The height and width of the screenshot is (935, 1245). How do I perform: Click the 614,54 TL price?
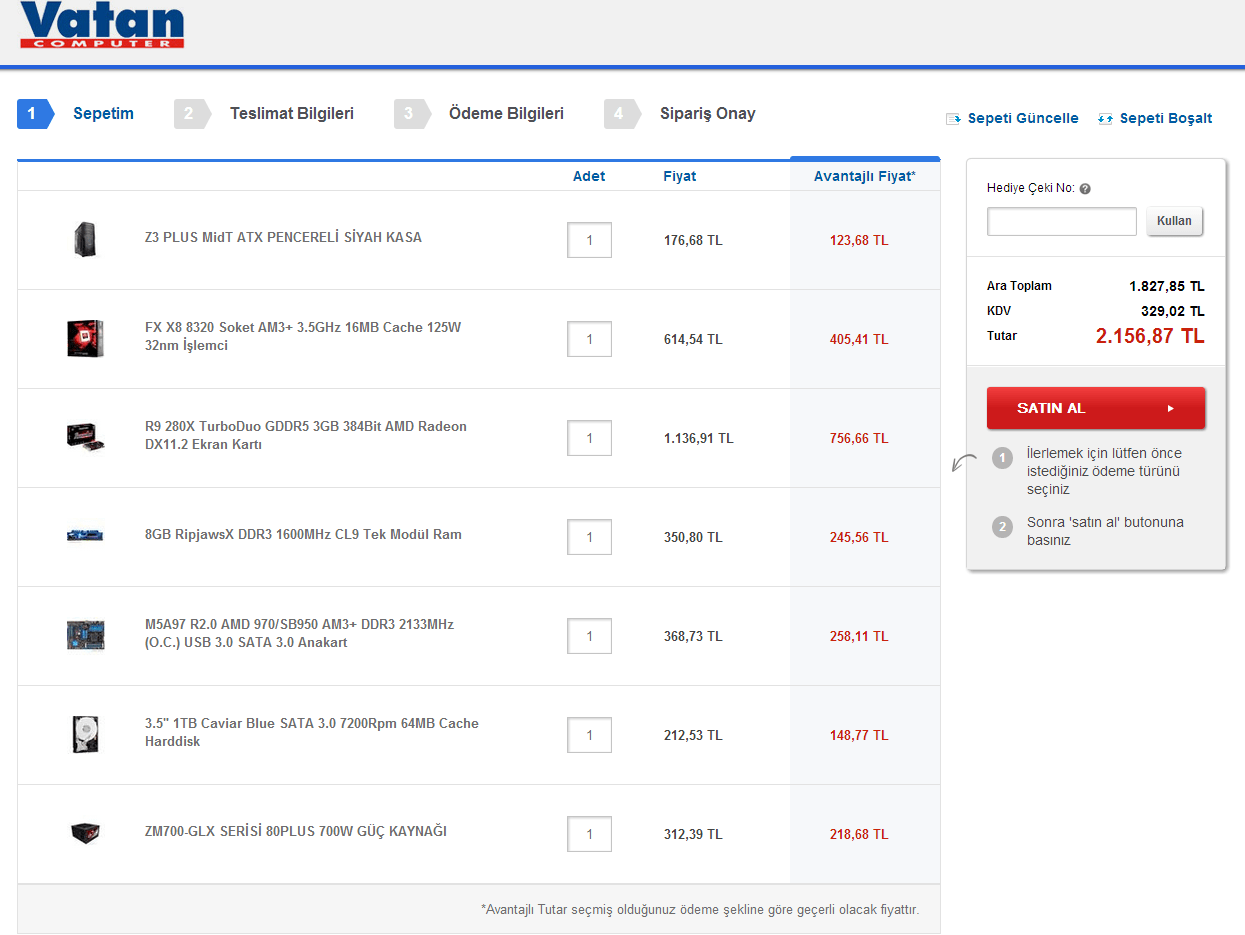(693, 339)
